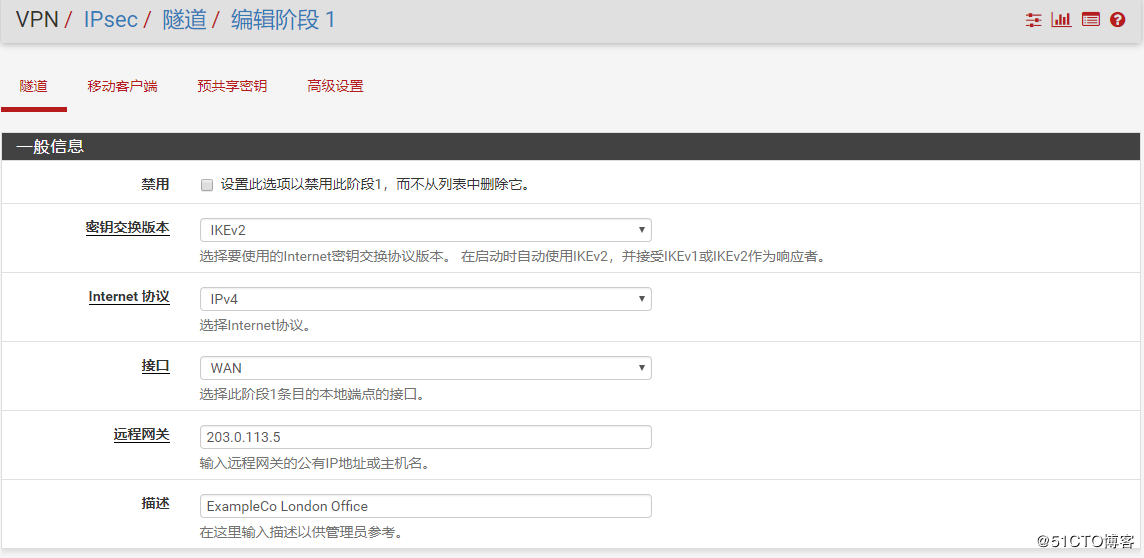Click the IPsec breadcrumb link
Image resolution: width=1144 pixels, height=558 pixels.
(110, 20)
